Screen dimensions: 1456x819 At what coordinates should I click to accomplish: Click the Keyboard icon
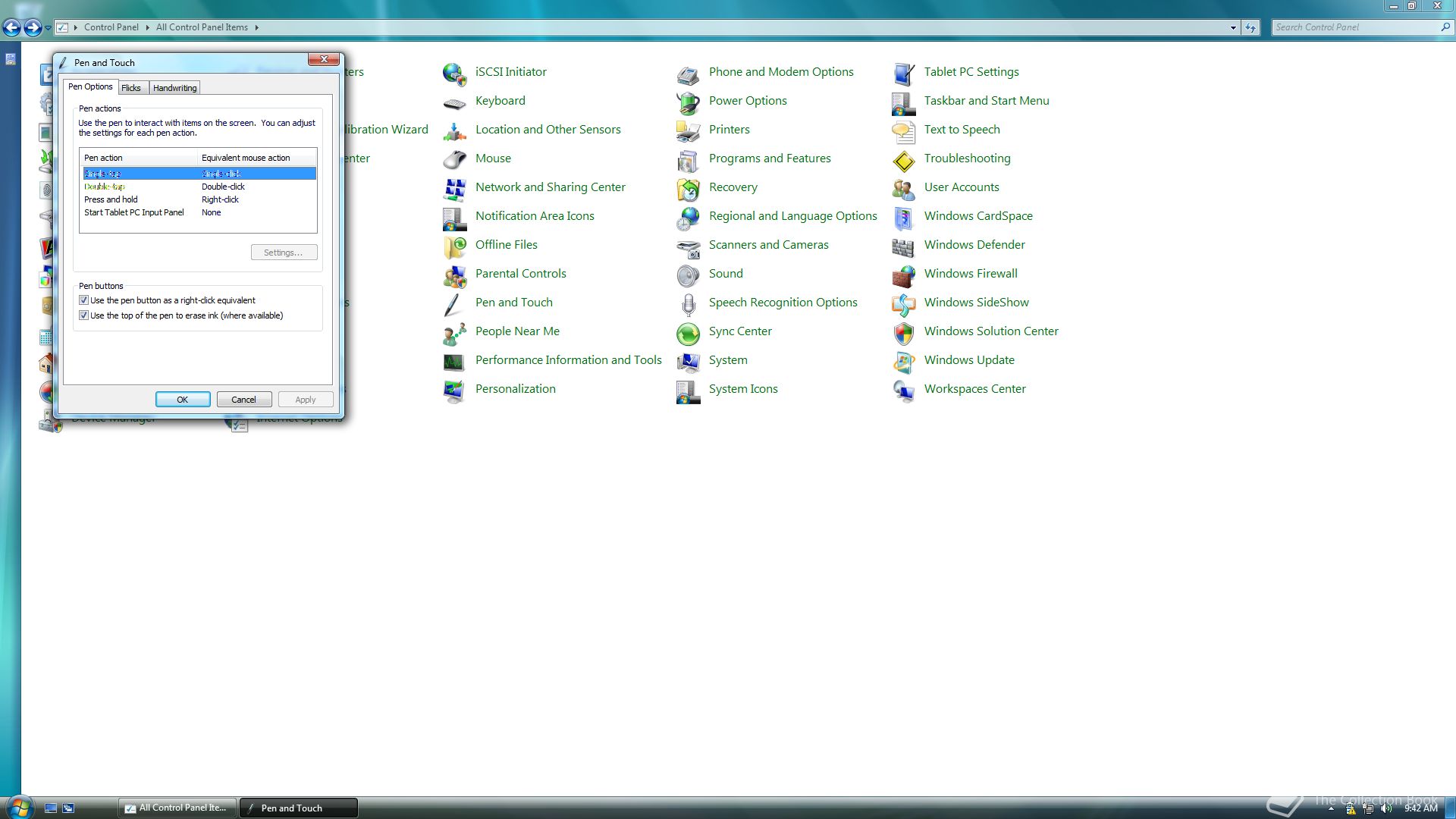pos(454,102)
